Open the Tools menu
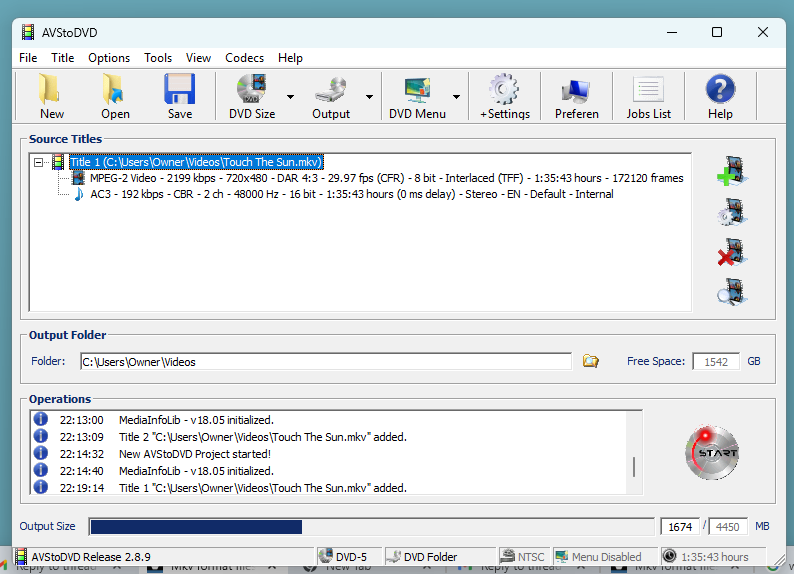The image size is (794, 574). (157, 58)
